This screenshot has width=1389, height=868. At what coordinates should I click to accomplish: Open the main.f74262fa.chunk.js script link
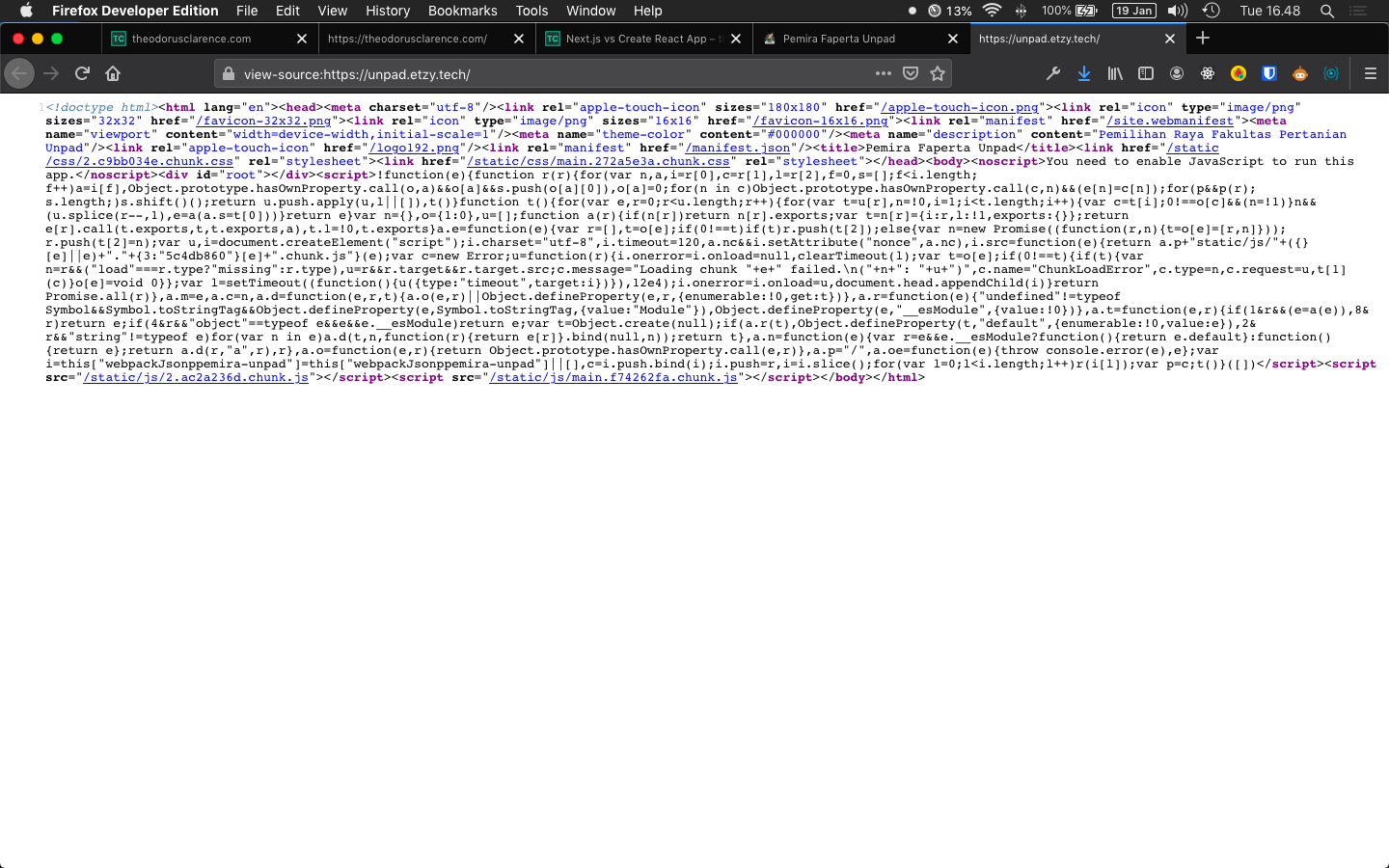coord(613,377)
